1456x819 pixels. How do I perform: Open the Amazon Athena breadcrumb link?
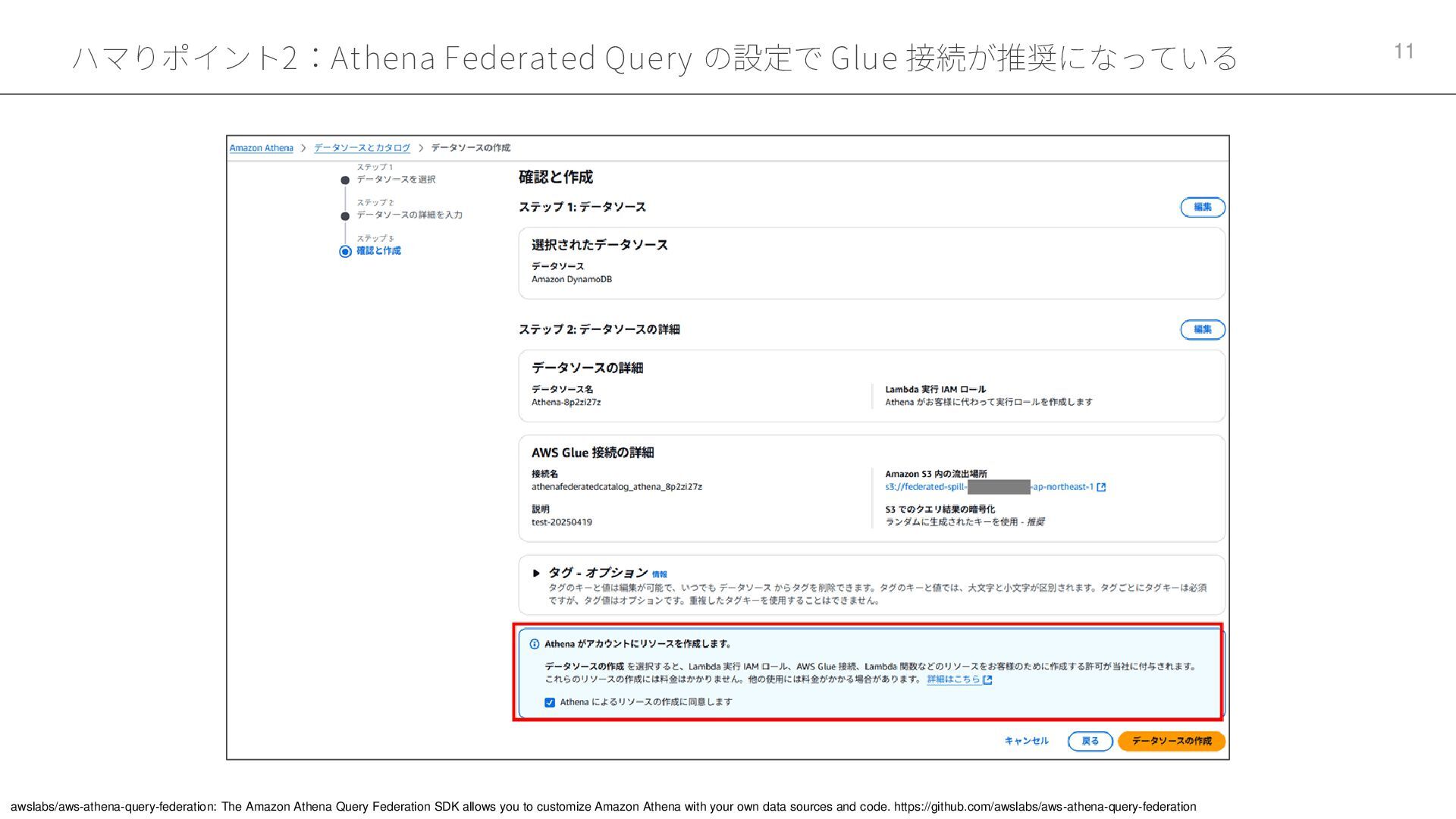(261, 148)
